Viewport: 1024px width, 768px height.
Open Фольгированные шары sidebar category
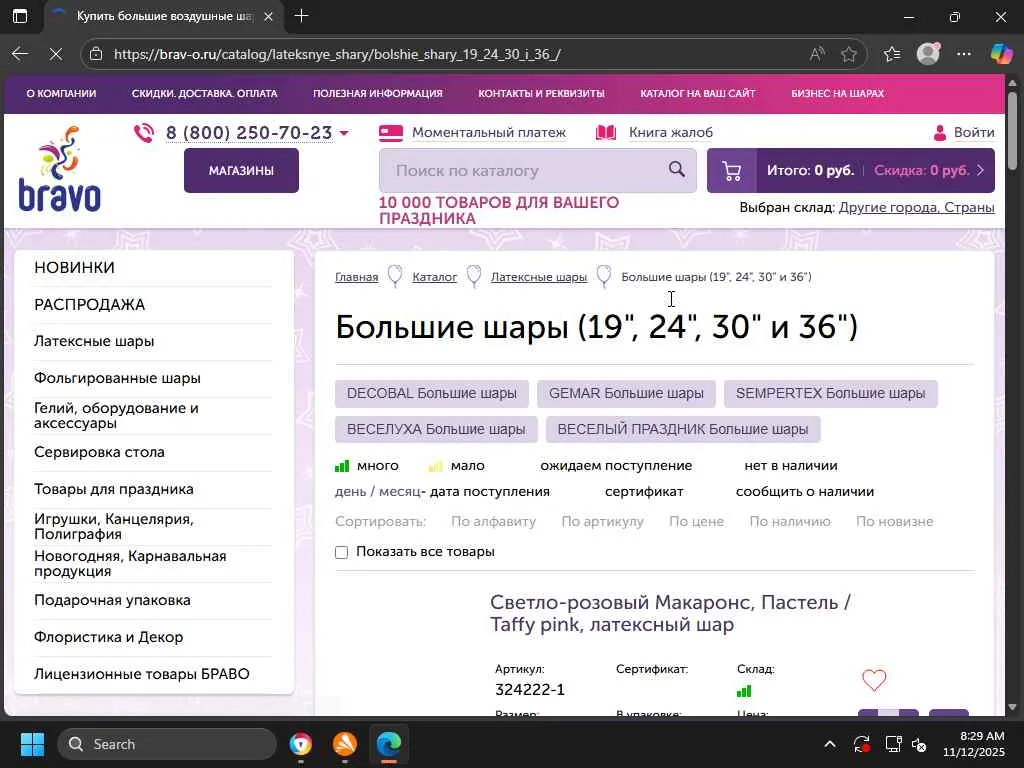point(117,378)
